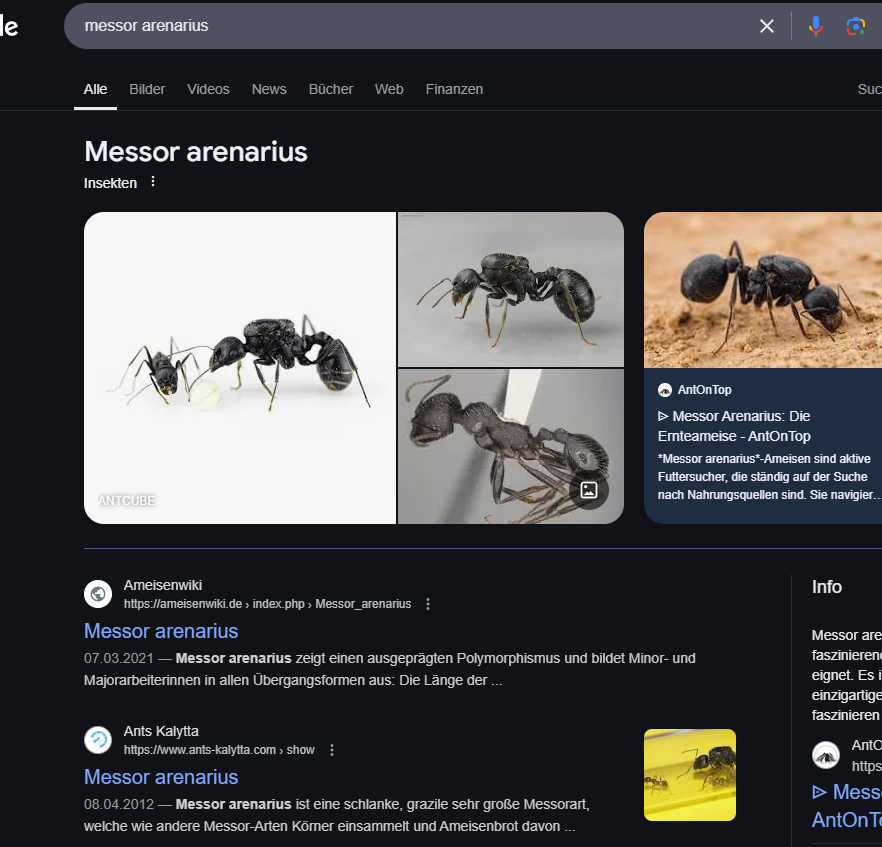Click the Ameisenwiki globe favicon
This screenshot has width=882, height=847.
pyautogui.click(x=98, y=594)
